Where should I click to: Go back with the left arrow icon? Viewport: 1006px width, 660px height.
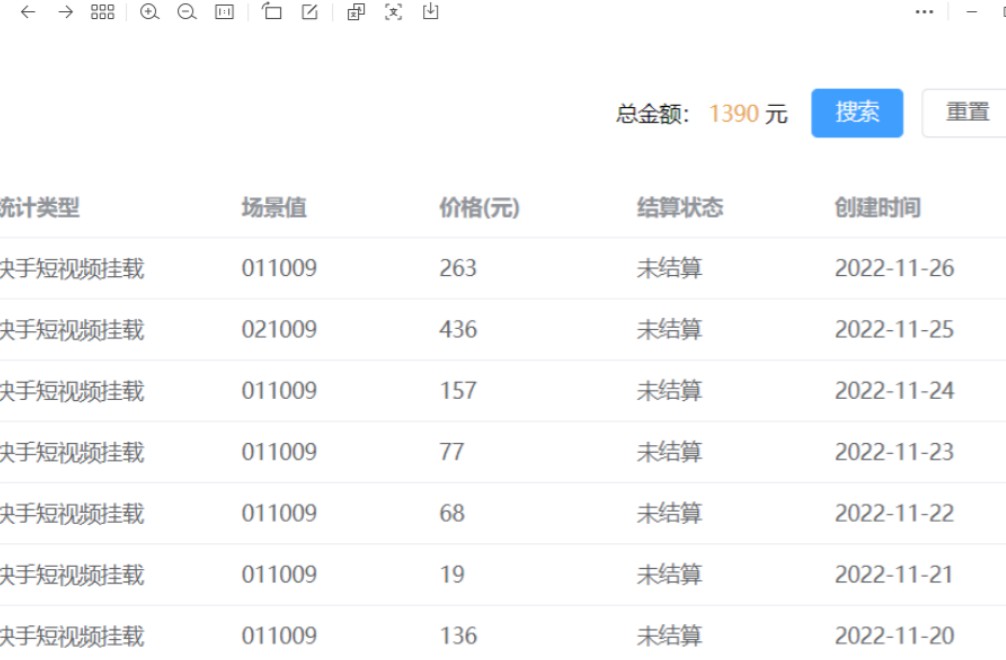tap(28, 12)
